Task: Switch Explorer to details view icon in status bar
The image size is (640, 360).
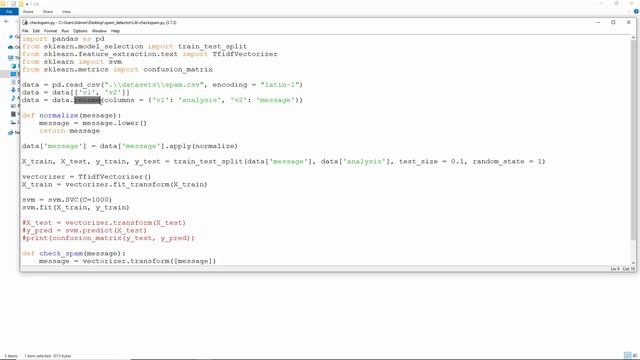Action: pos(627,356)
